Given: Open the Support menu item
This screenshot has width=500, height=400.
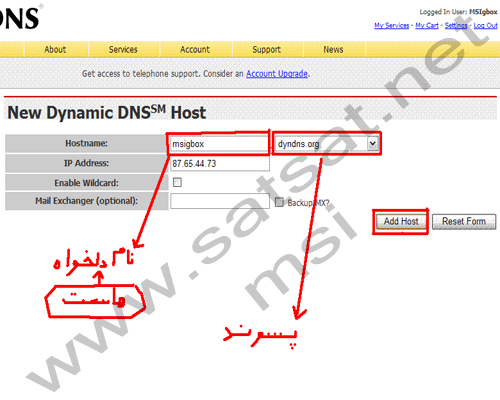Looking at the screenshot, I should pos(266,49).
